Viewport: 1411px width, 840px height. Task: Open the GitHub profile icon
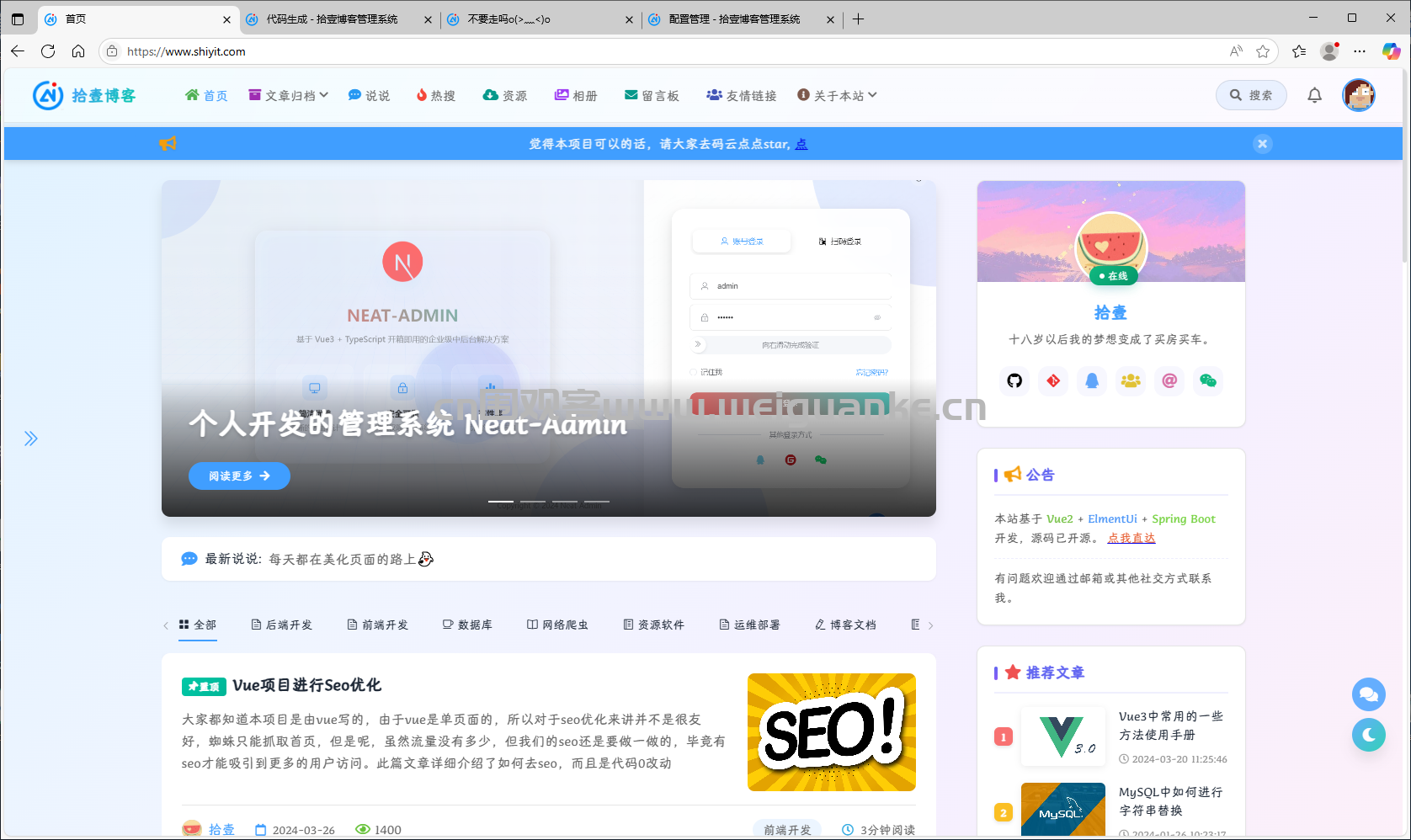coord(1014,380)
